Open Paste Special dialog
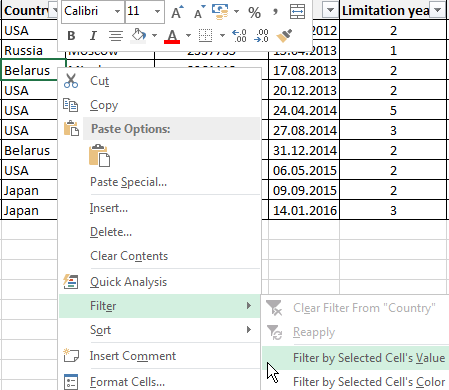This screenshot has height=390, width=449. coord(159,182)
